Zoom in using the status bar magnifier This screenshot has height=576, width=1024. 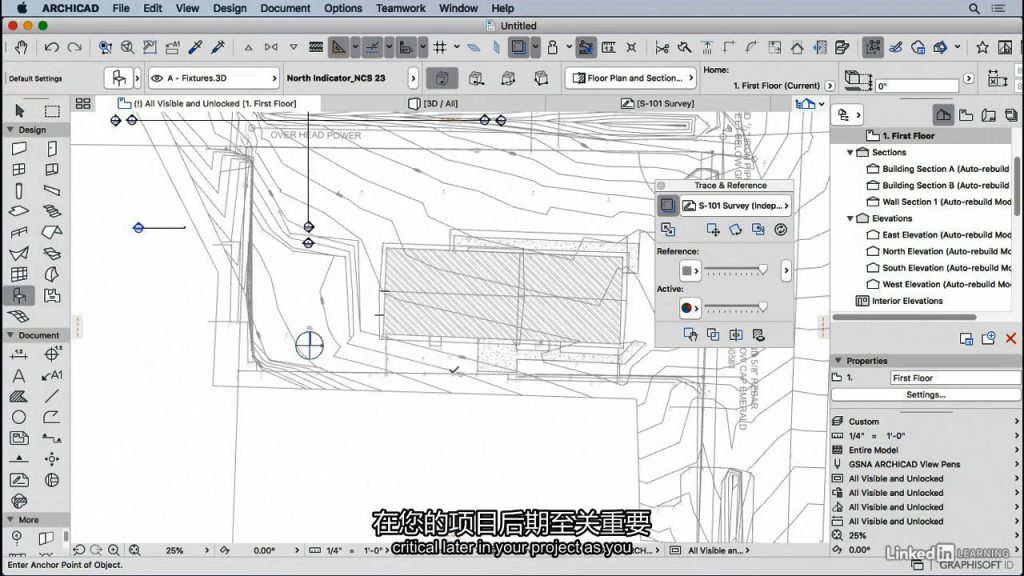point(114,551)
